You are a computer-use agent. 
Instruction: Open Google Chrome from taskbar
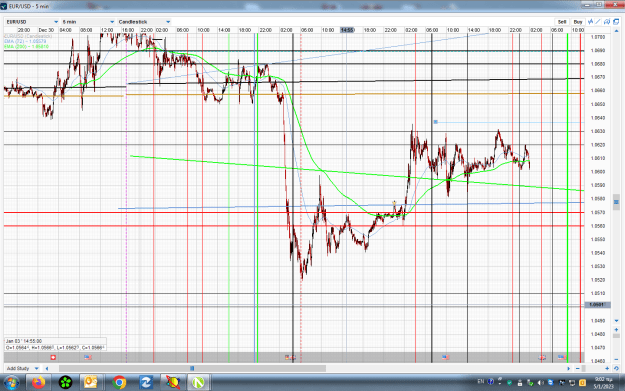coord(119,383)
